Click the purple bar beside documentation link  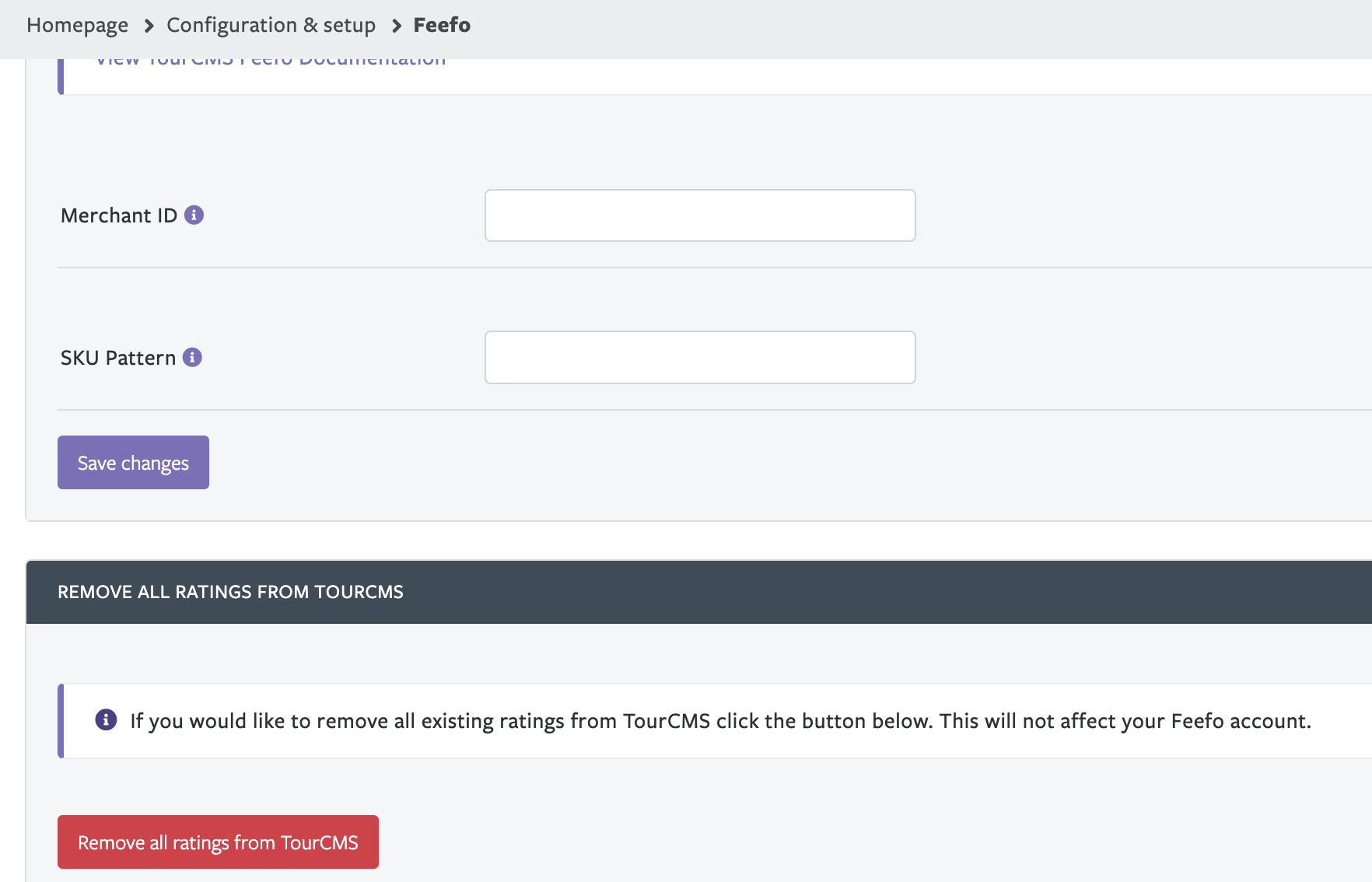[x=61, y=76]
